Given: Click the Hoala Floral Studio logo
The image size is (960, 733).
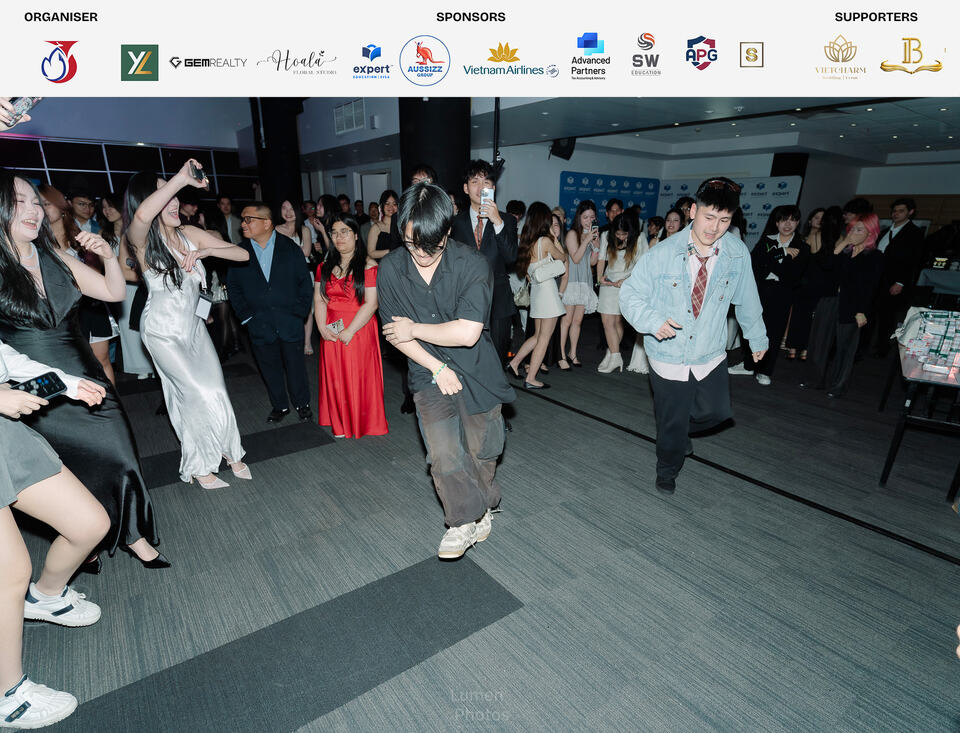Looking at the screenshot, I should coord(298,62).
